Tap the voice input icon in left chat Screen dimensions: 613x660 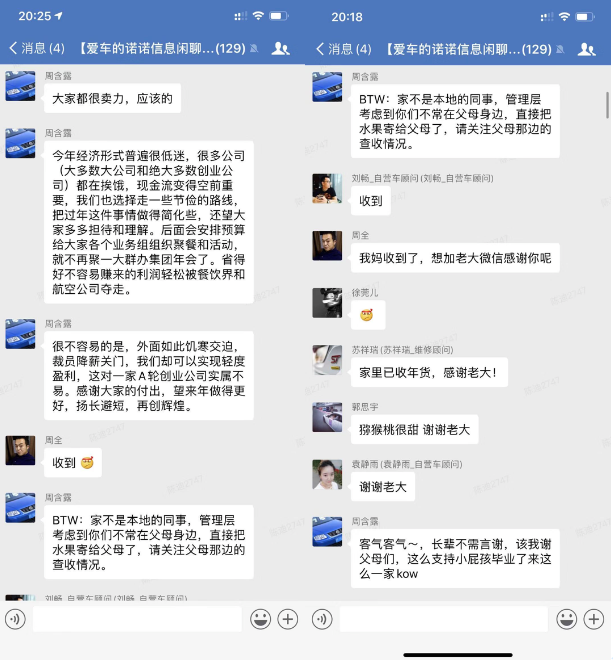[x=16, y=619]
